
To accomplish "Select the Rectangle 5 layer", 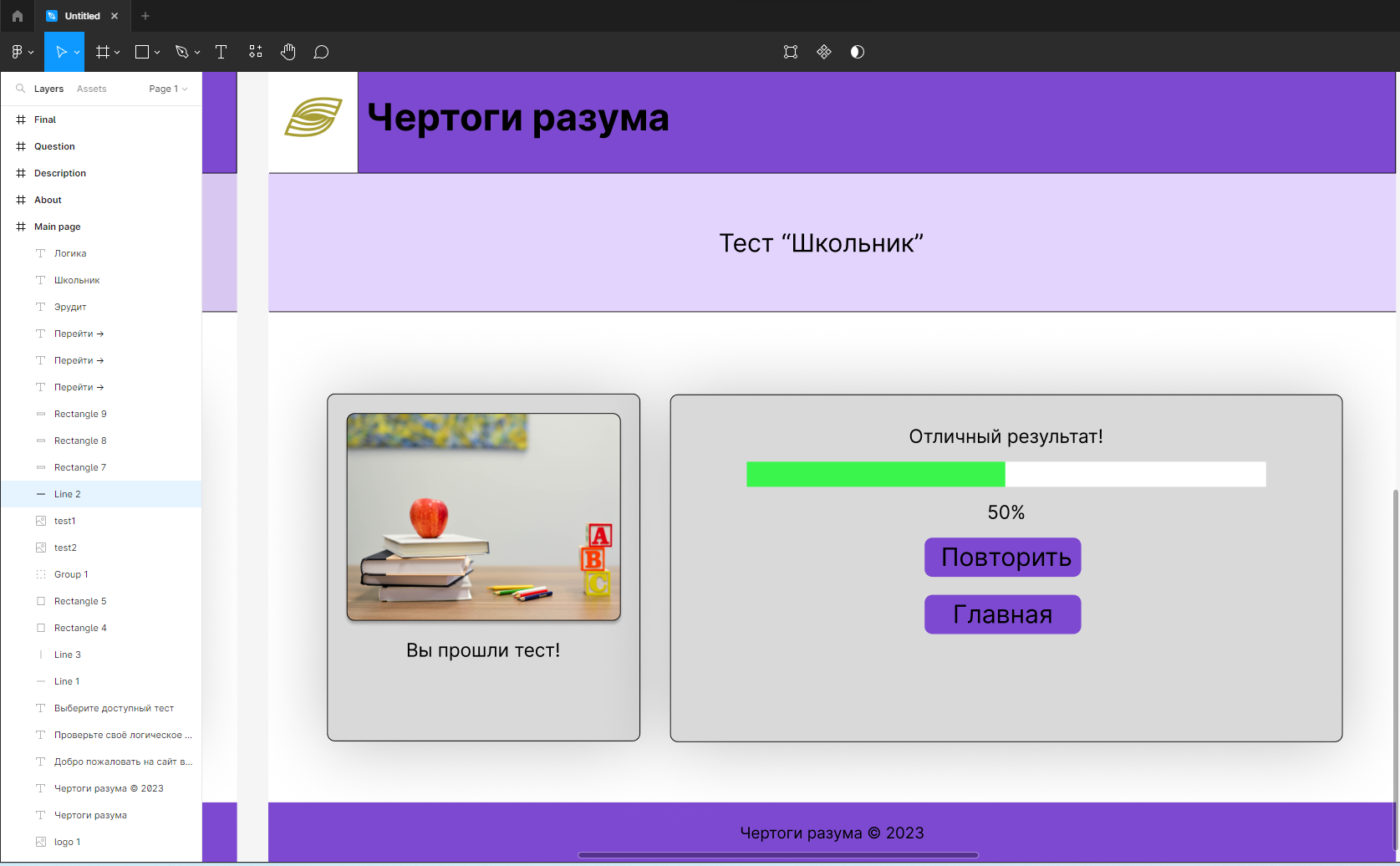I will pyautogui.click(x=101, y=601).
